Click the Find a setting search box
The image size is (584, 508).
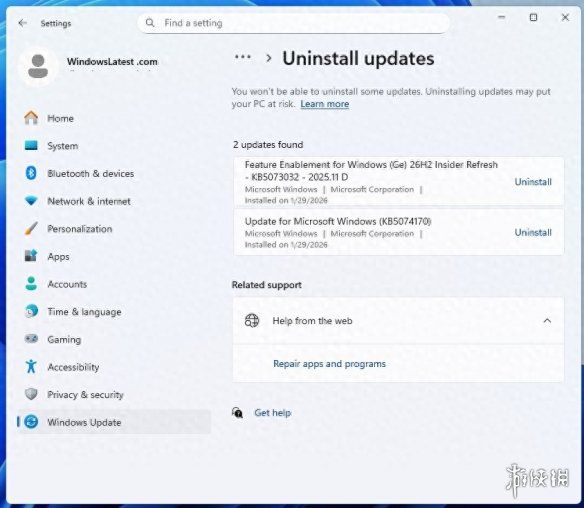pos(293,23)
